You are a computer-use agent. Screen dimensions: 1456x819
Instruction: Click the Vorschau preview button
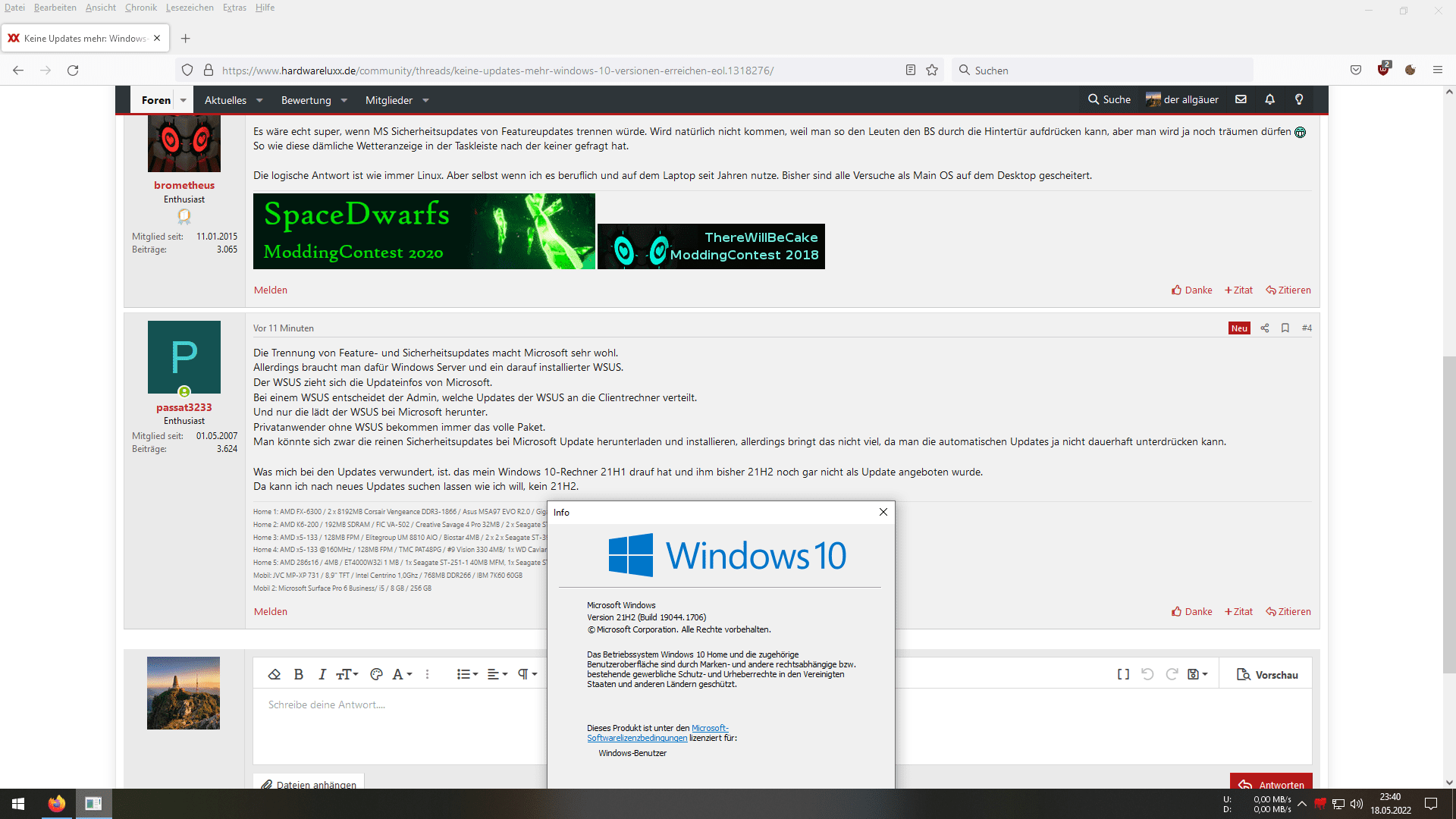1267,675
